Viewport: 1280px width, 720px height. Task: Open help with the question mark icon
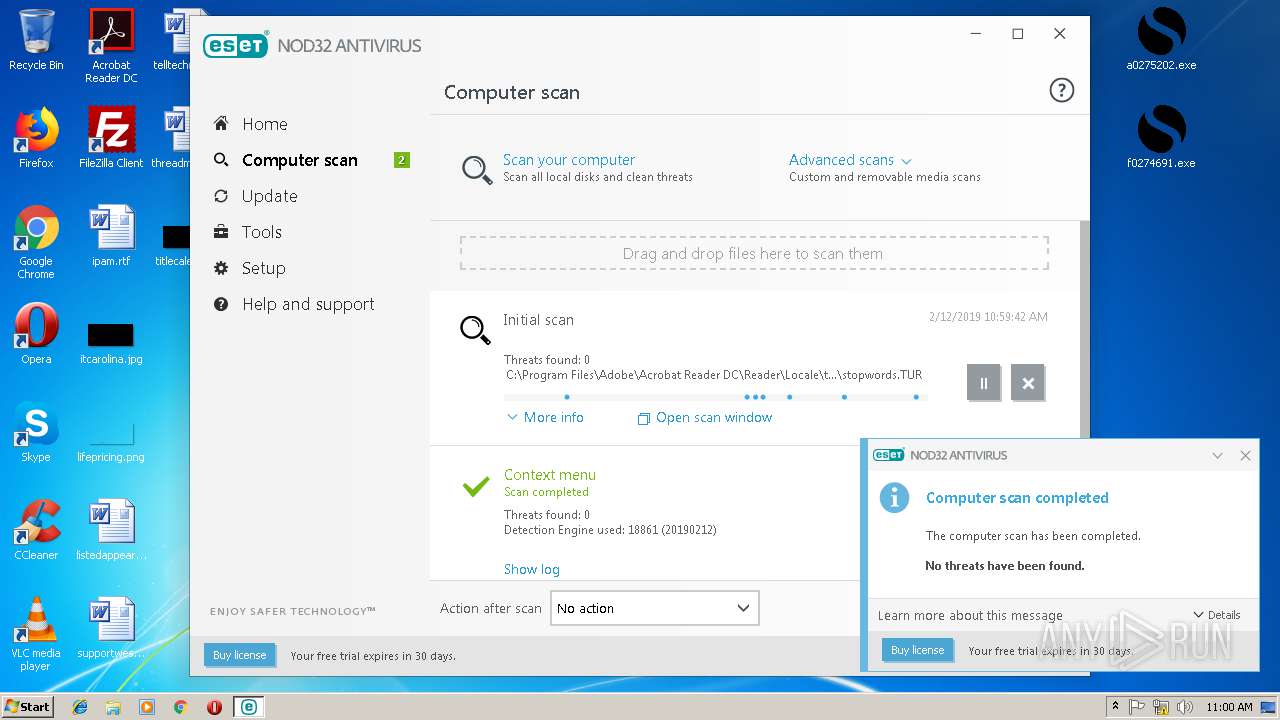[x=1061, y=91]
